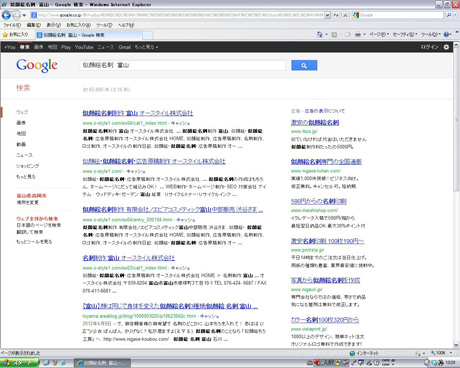Screen dimensions: 460x368
Task: Click the google.co.jp address bar
Action: [x=177, y=15]
